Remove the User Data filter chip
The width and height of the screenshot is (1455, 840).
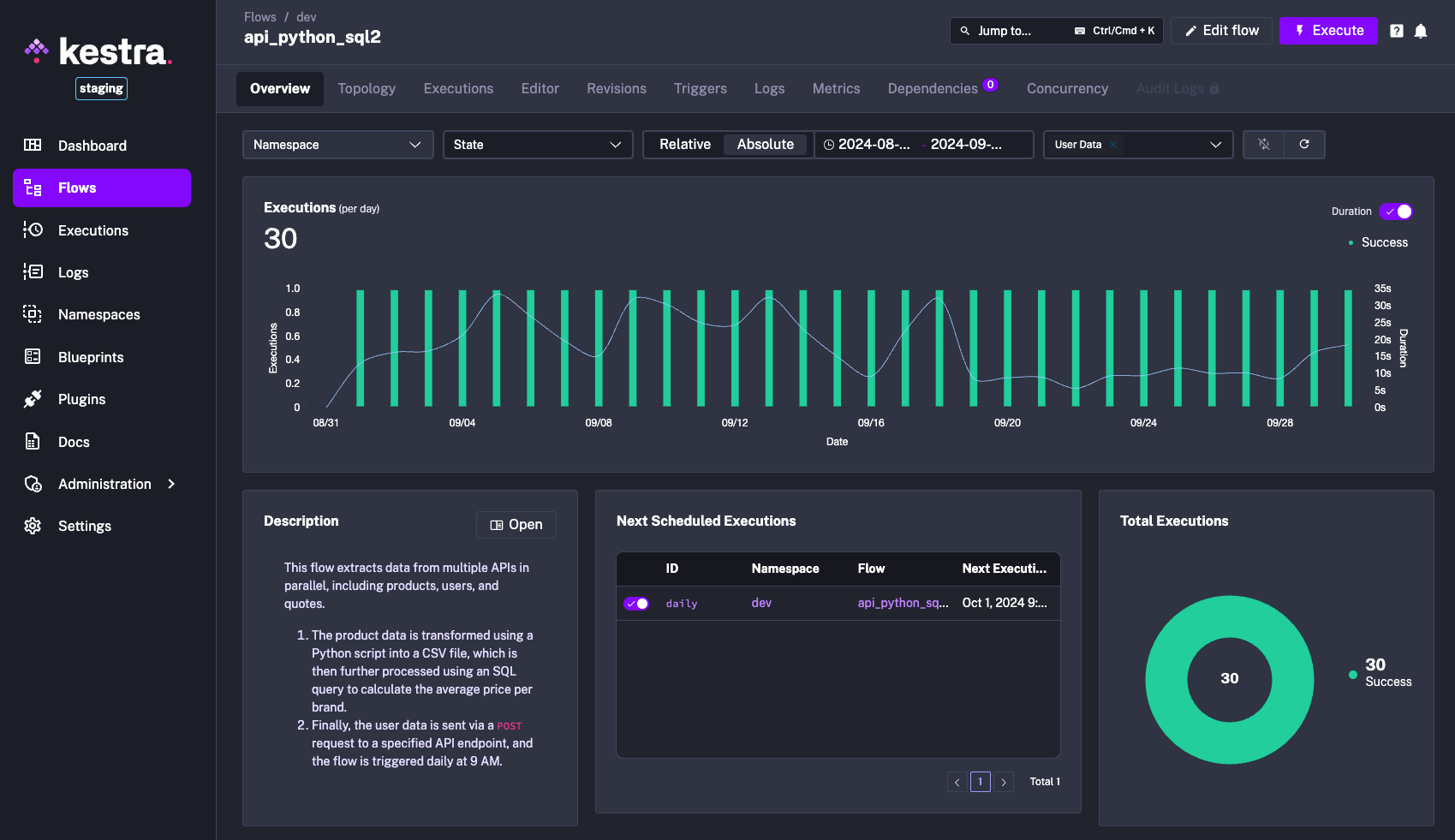click(1112, 145)
